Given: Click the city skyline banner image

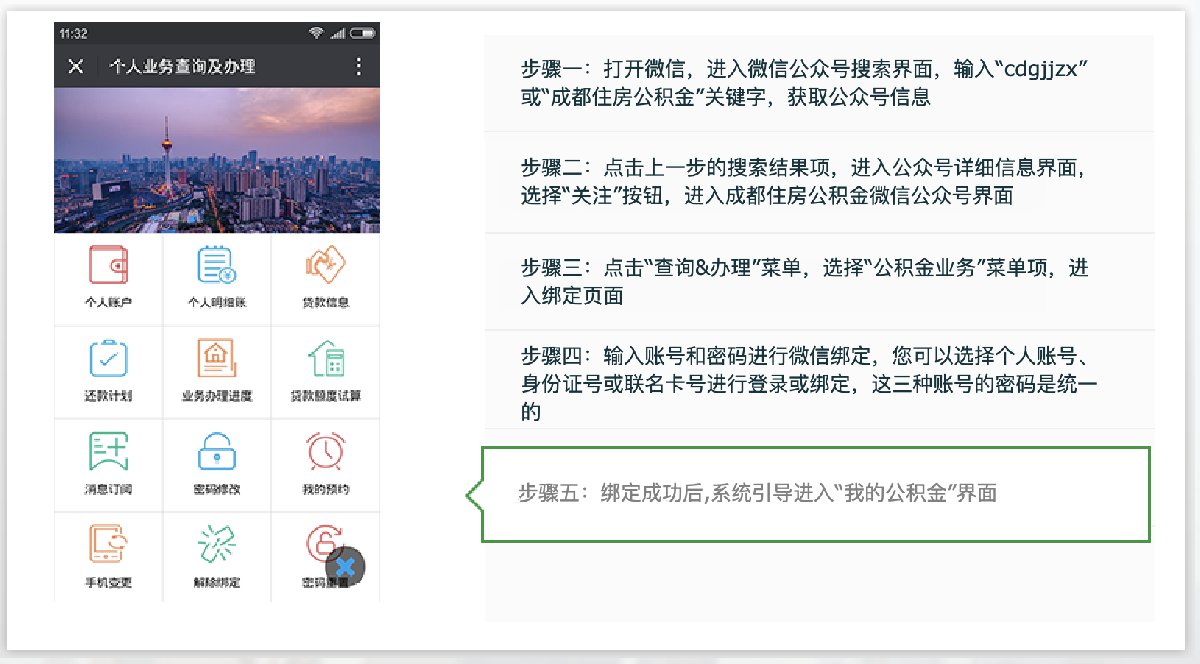Looking at the screenshot, I should [x=217, y=160].
